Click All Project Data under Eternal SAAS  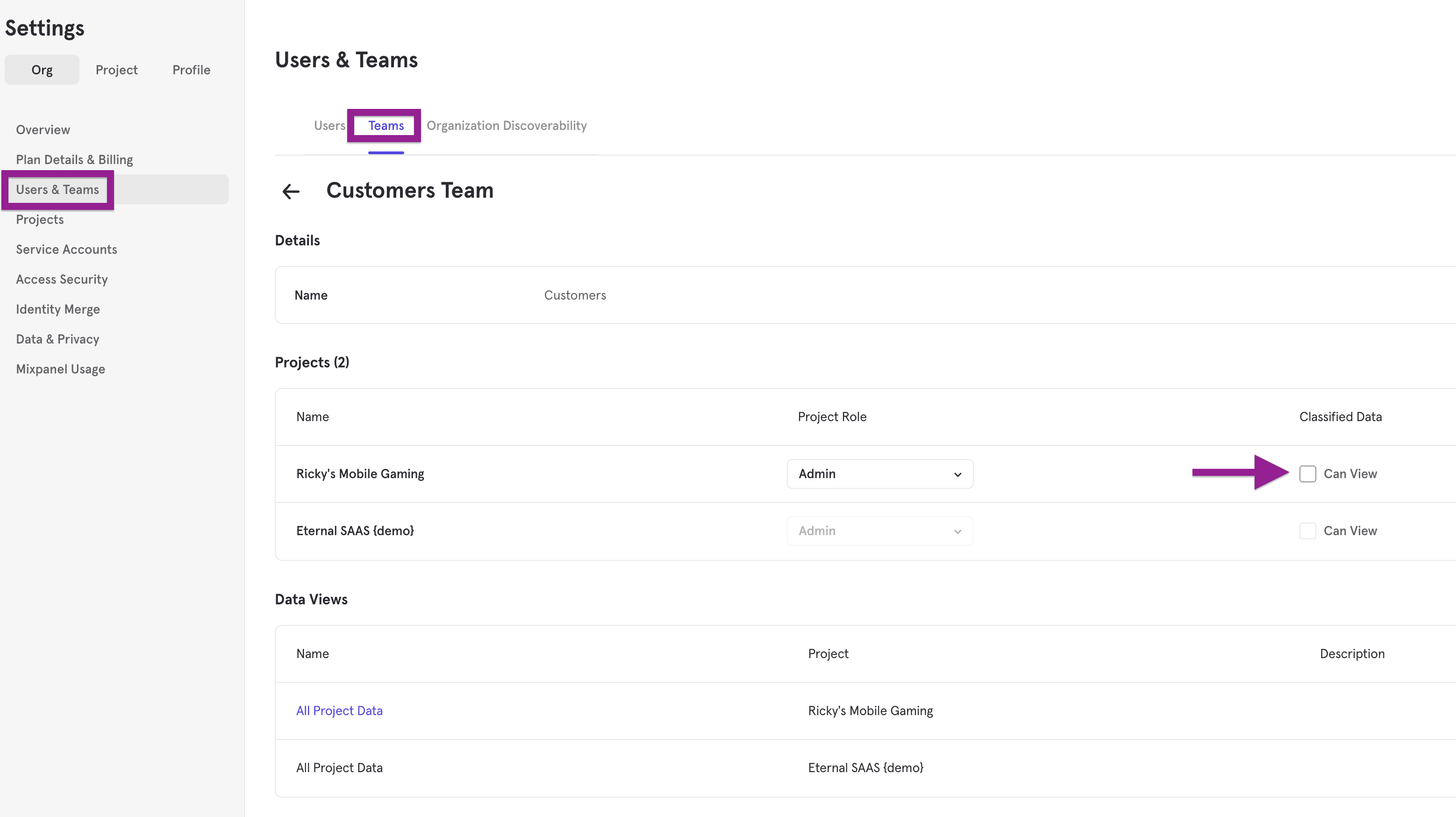pos(339,768)
